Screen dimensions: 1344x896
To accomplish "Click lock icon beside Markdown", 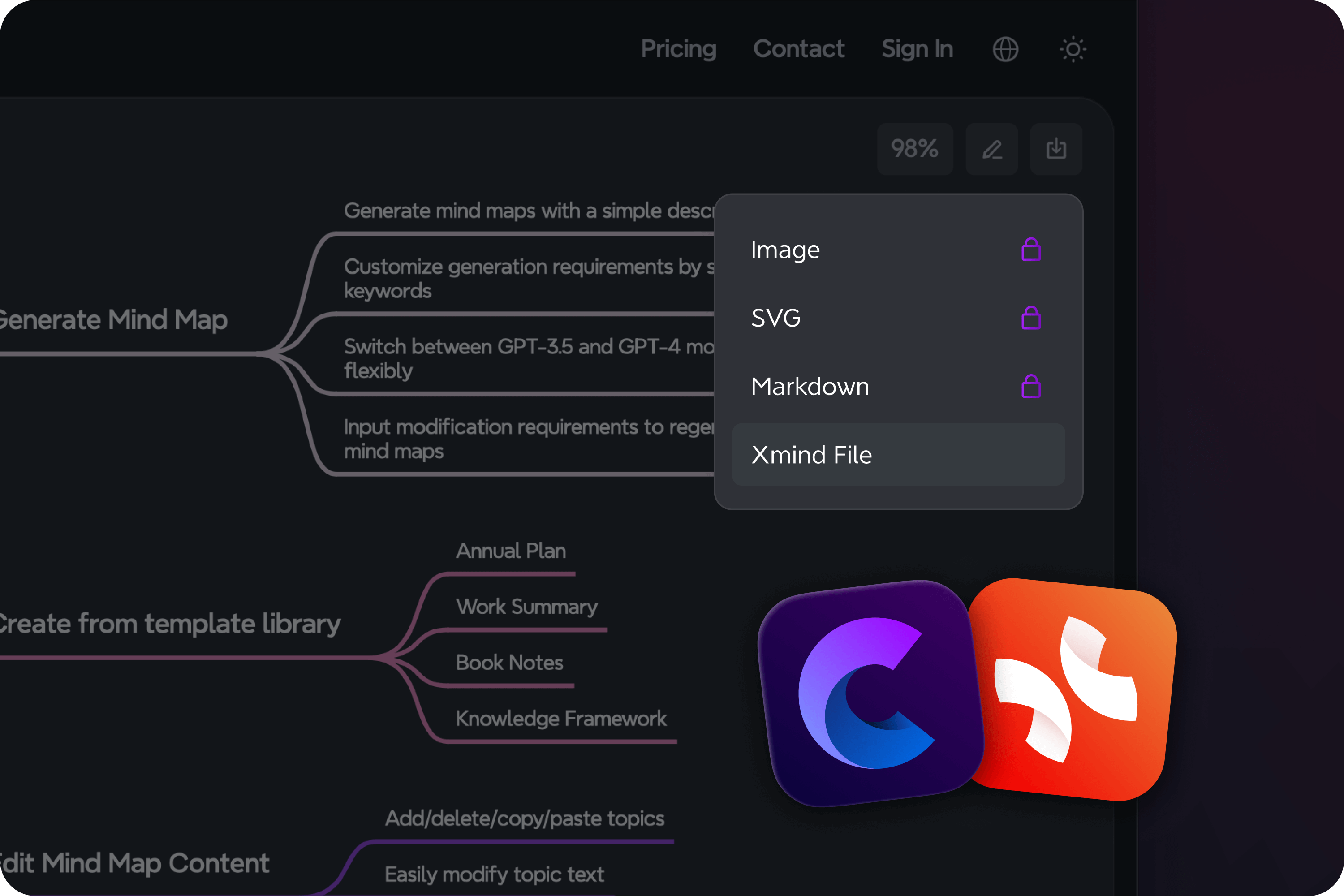I will pos(1031,386).
